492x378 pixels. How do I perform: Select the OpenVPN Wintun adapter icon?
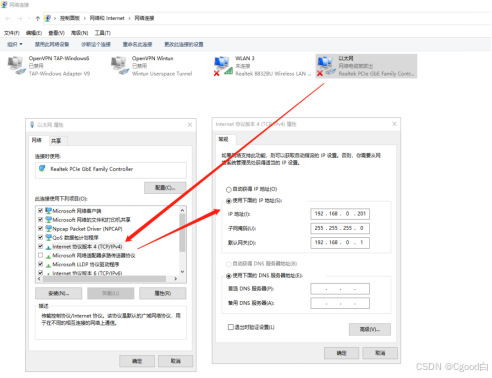click(x=120, y=65)
